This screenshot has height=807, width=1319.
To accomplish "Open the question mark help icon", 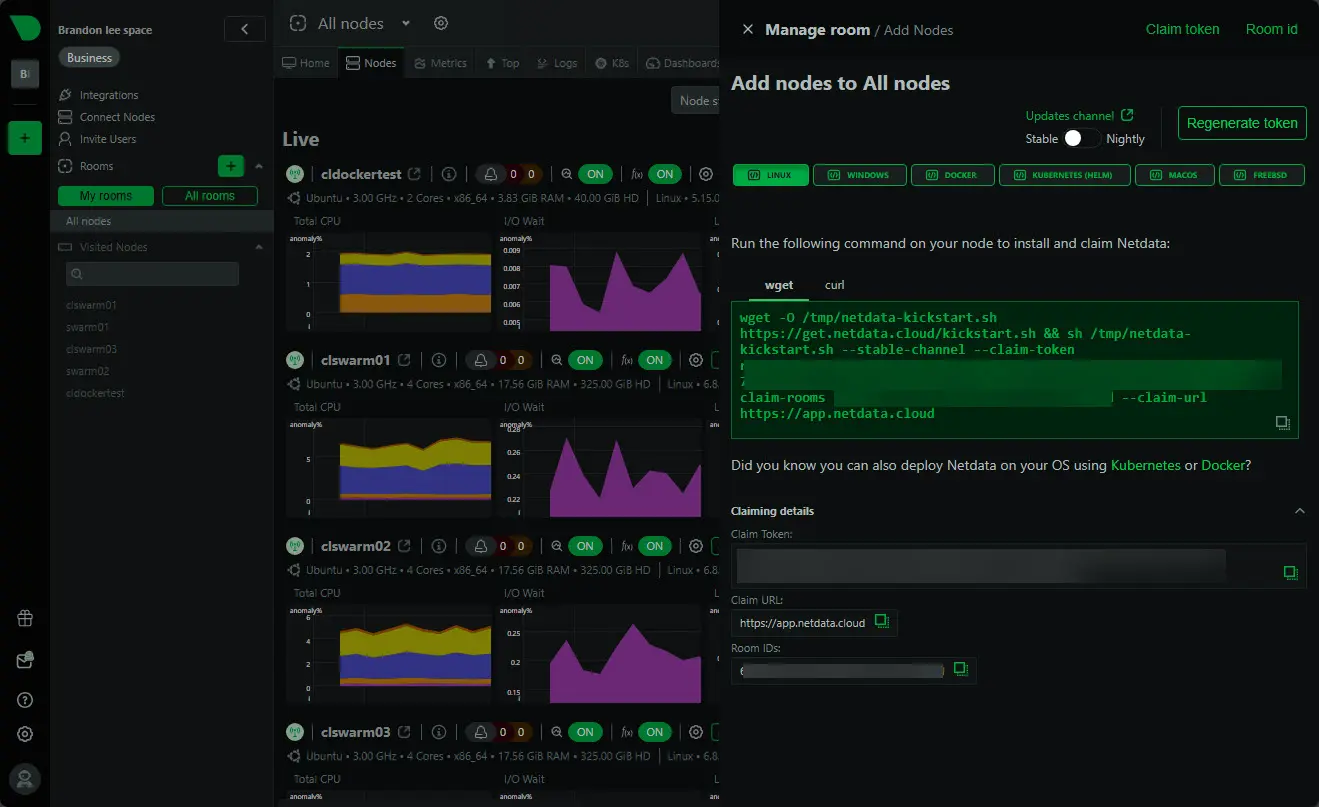I will 26,700.
